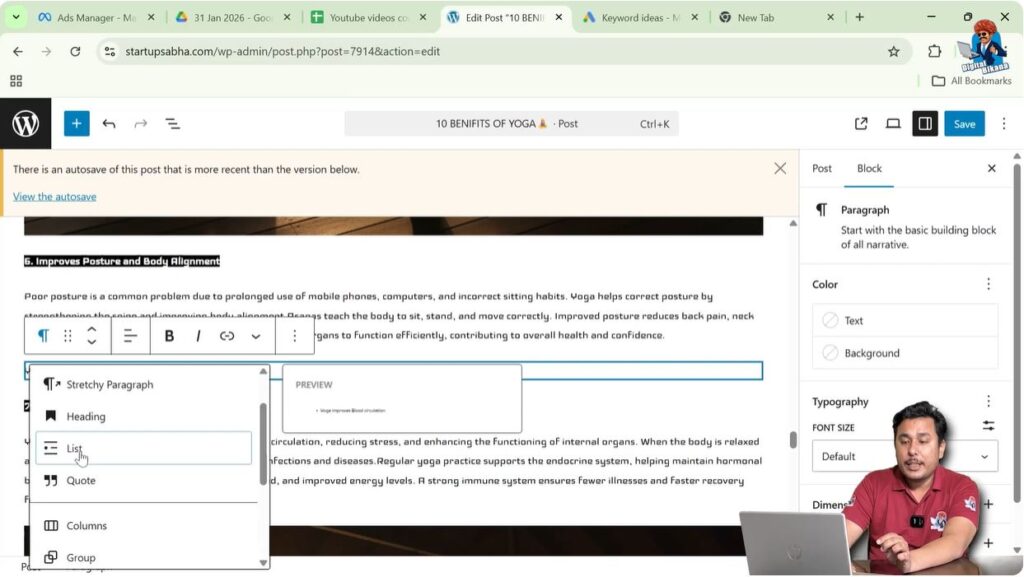
Task: Open the Document Overview list icon
Action: click(x=172, y=123)
